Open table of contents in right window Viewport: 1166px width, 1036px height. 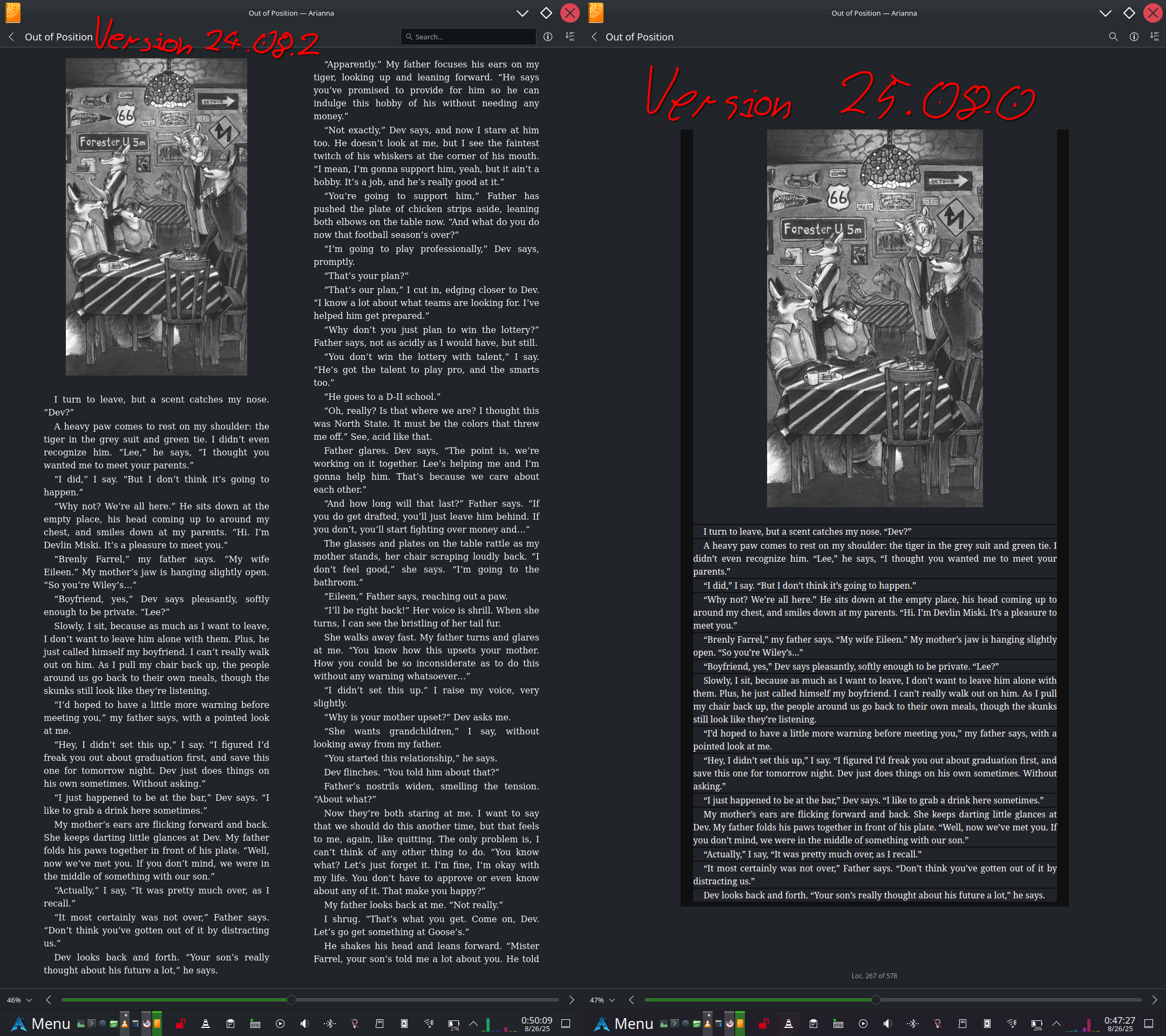1155,37
